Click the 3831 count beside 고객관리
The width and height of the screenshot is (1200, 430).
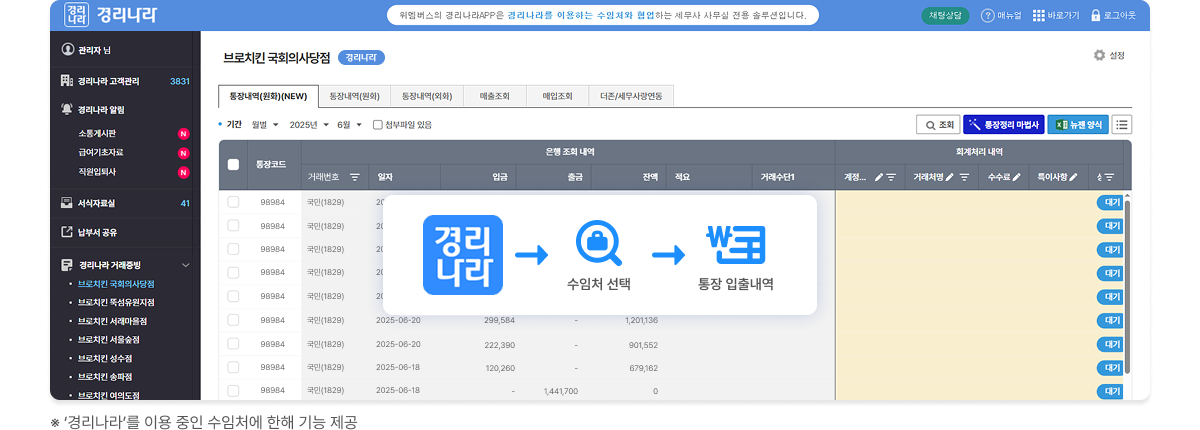tap(180, 81)
